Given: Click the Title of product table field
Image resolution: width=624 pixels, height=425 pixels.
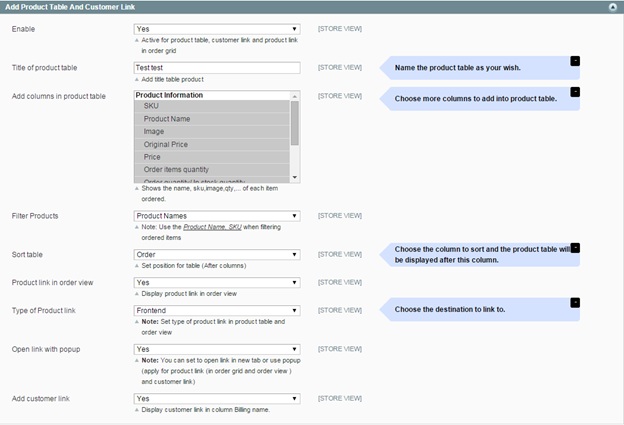Looking at the screenshot, I should tap(217, 68).
